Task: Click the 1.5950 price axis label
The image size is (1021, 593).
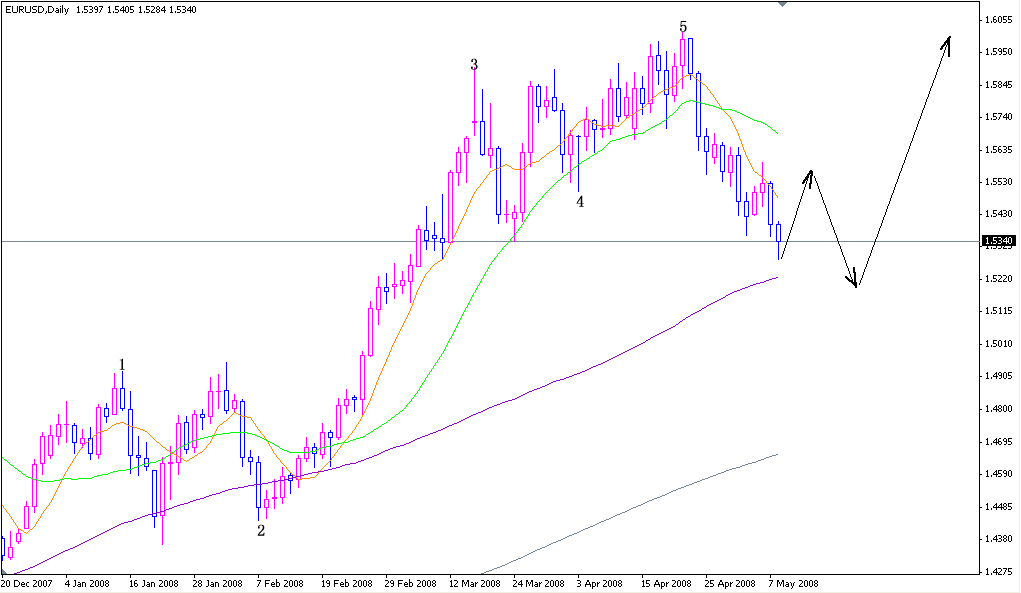Action: click(x=999, y=51)
